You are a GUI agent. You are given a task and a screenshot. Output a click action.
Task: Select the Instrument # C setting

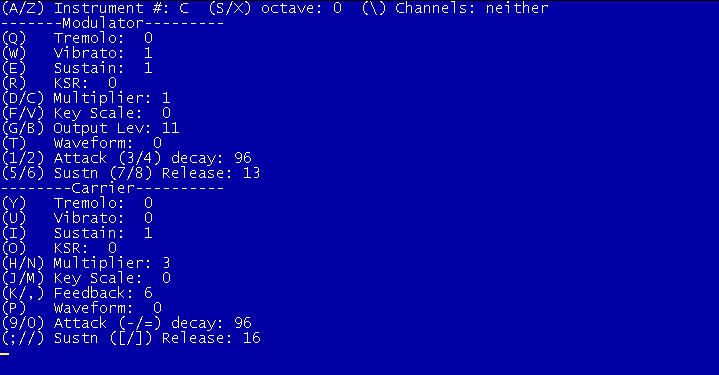(x=95, y=8)
